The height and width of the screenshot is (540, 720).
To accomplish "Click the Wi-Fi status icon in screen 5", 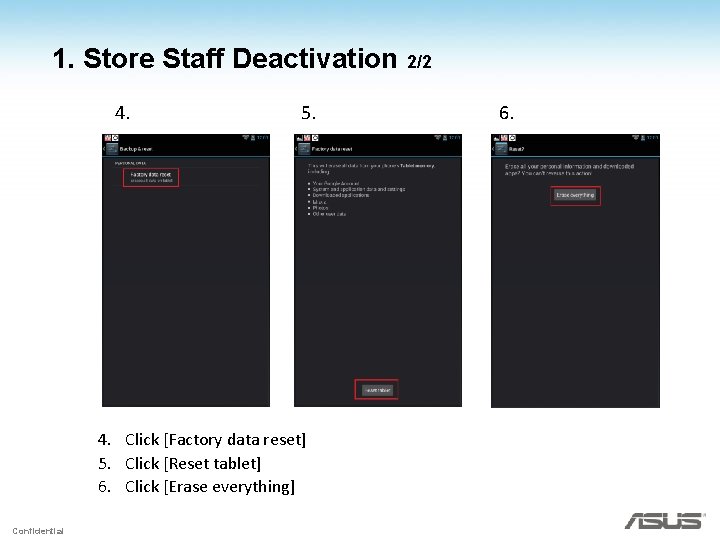I will 438,138.
